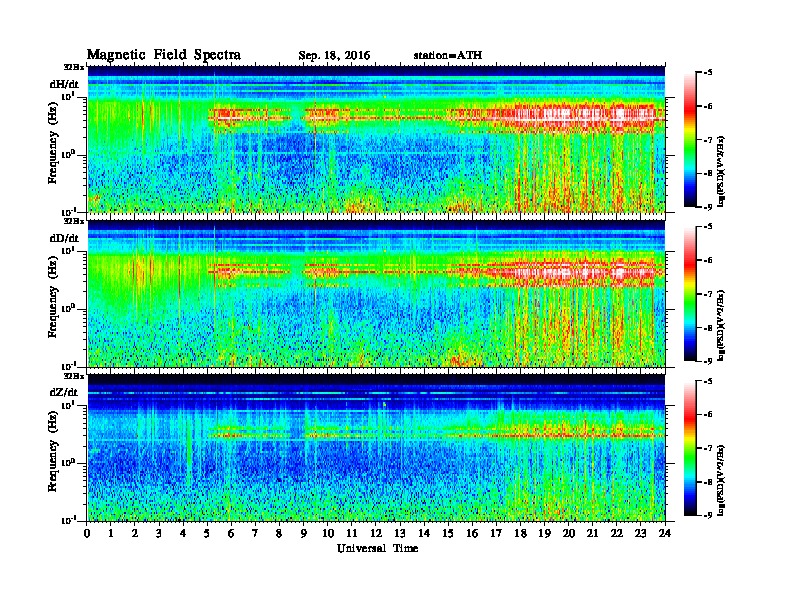Click the -6 tick on the dD/dt color scale
Viewport: 792px width, 612px height.
click(709, 260)
